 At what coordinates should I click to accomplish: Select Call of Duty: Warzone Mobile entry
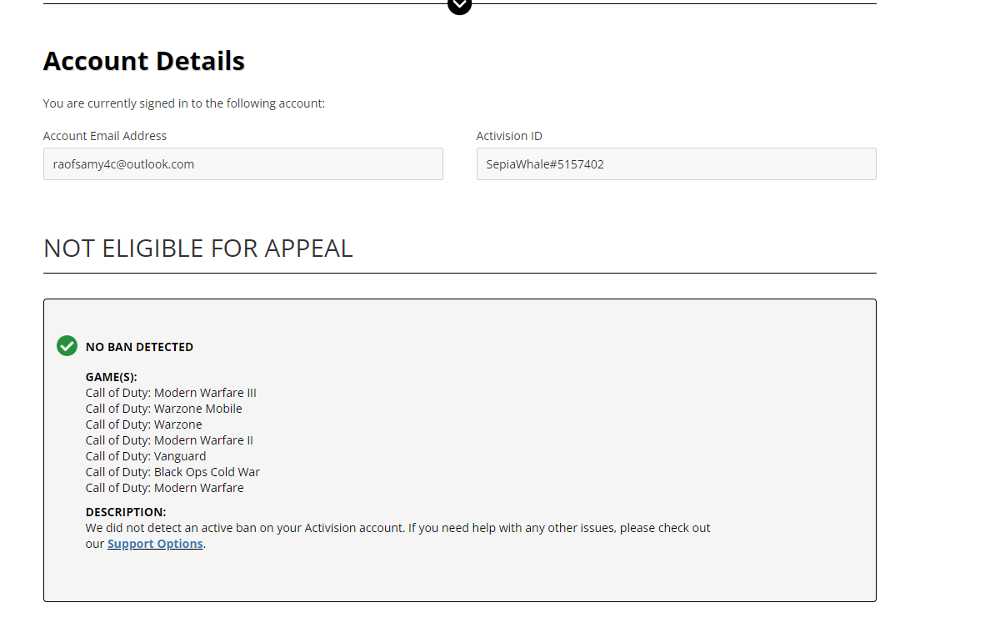pos(164,409)
